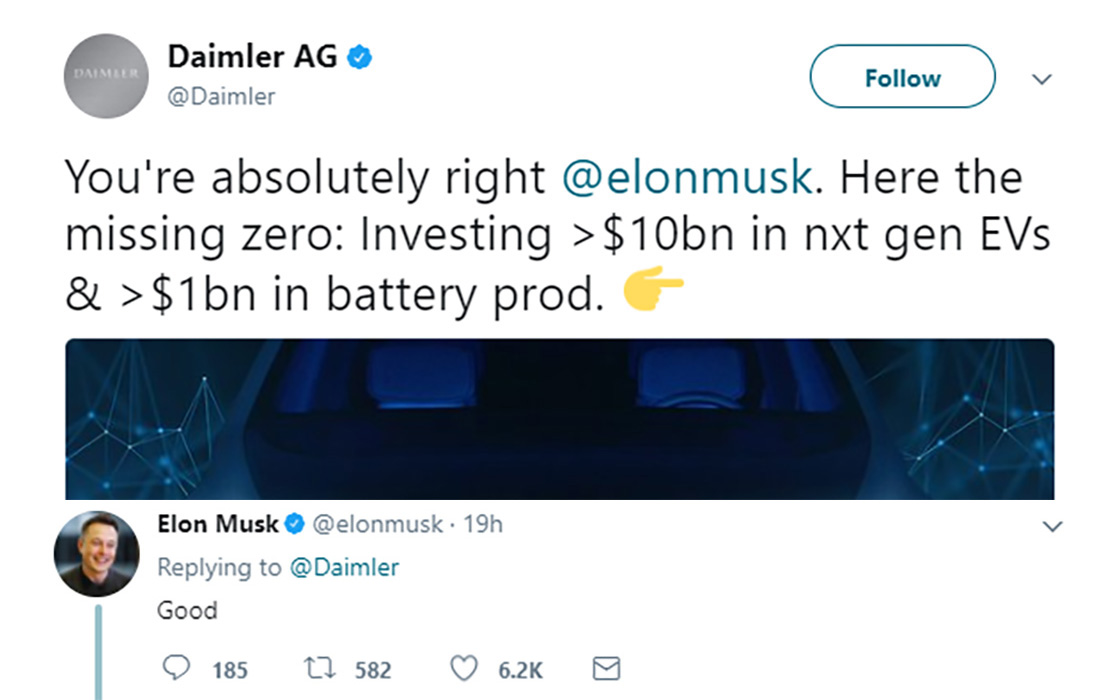Expand options chevron on Elon Musk's reply
This screenshot has height=700, width=1120.
click(1052, 526)
